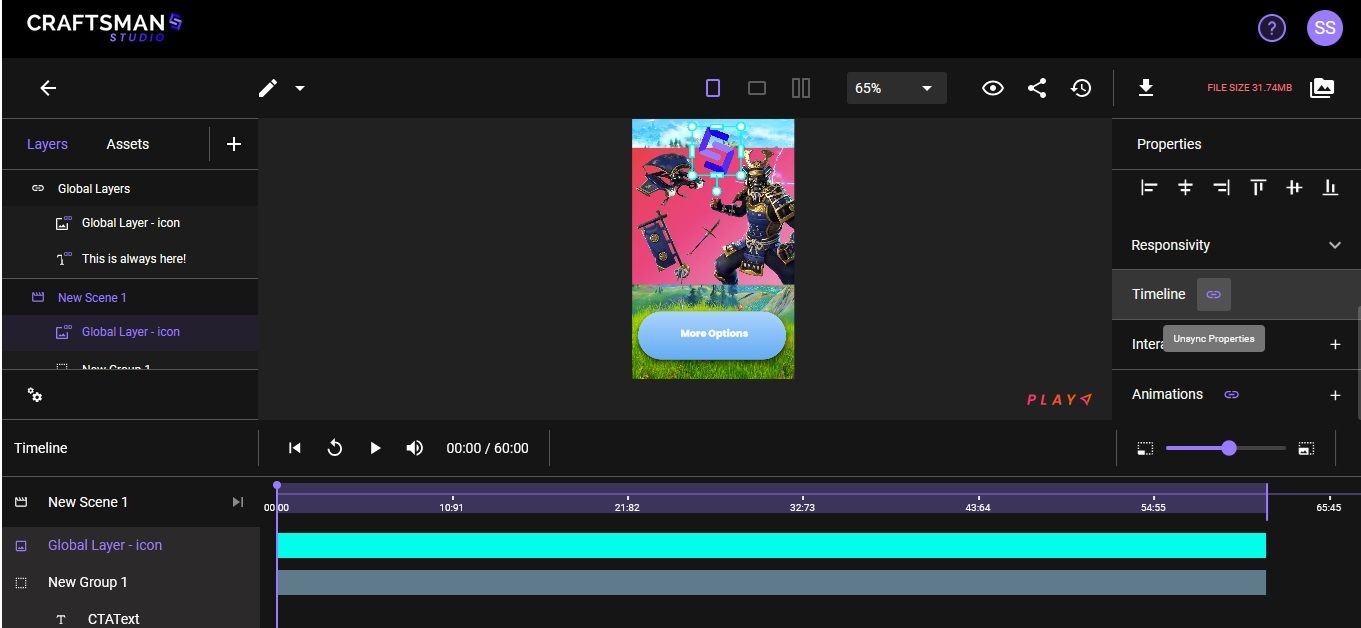1361x628 pixels.
Task: Switch to the Layers tab
Action: coord(47,144)
